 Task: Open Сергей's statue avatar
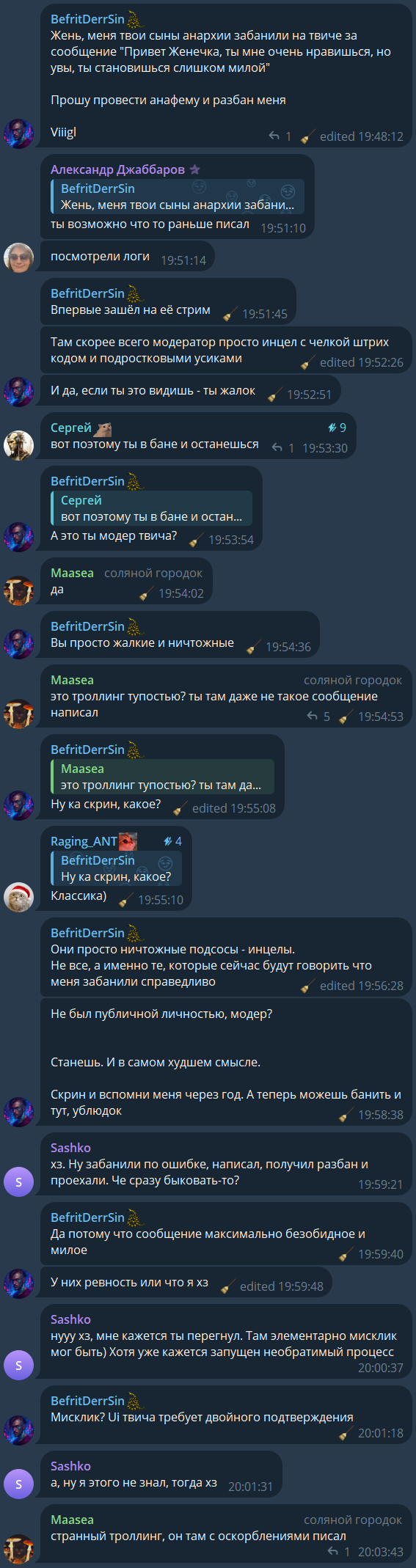pyautogui.click(x=19, y=445)
